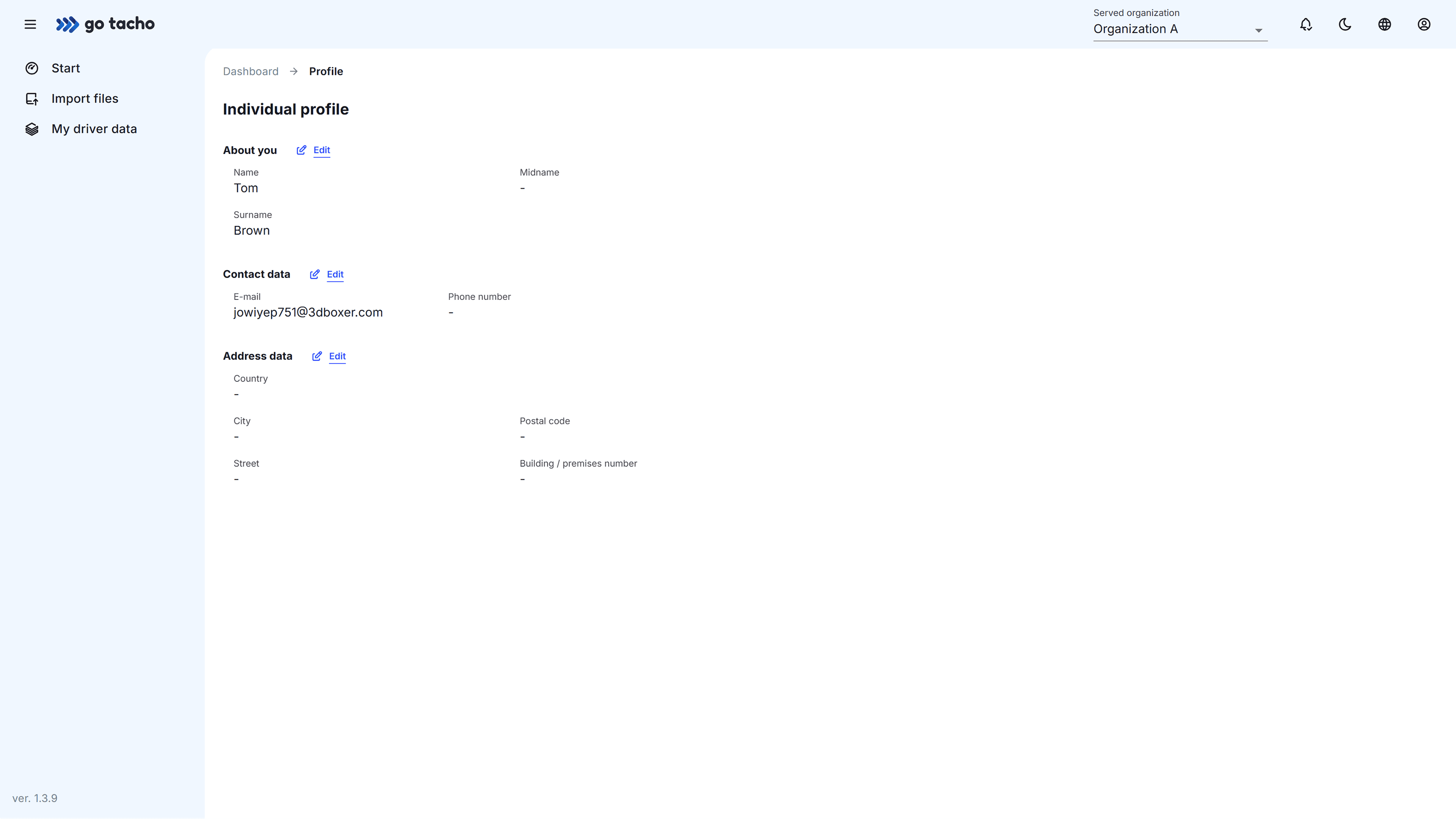
Task: Select the Import files upload icon
Action: tap(32, 98)
